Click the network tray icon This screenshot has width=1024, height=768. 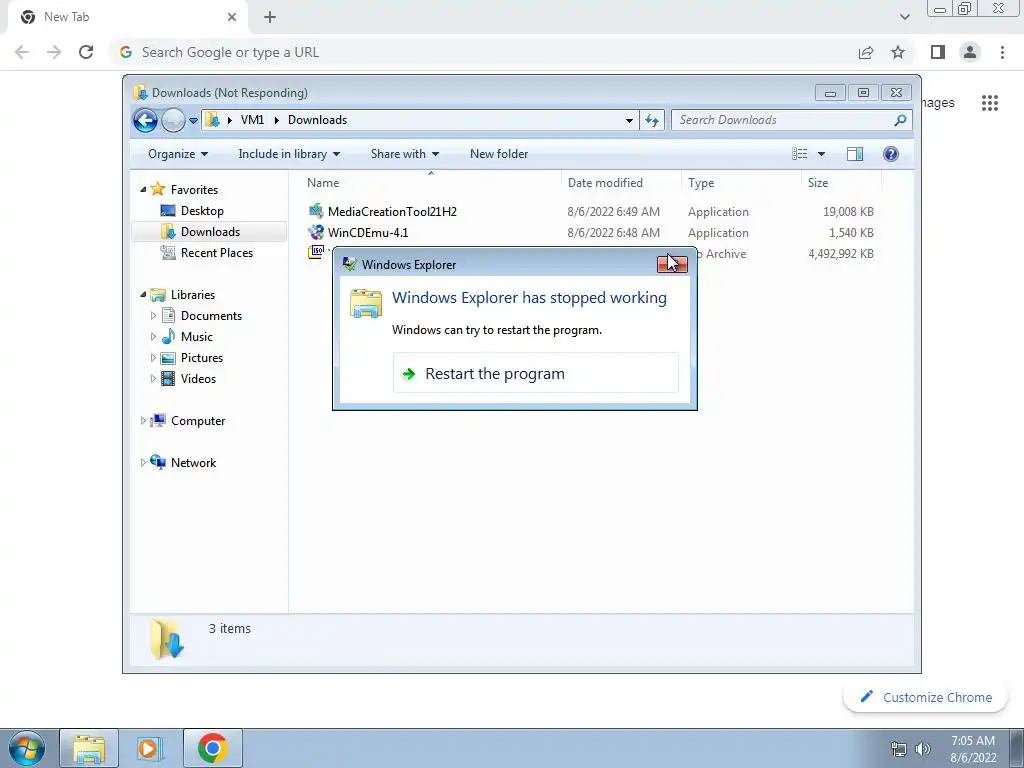pyautogui.click(x=899, y=748)
